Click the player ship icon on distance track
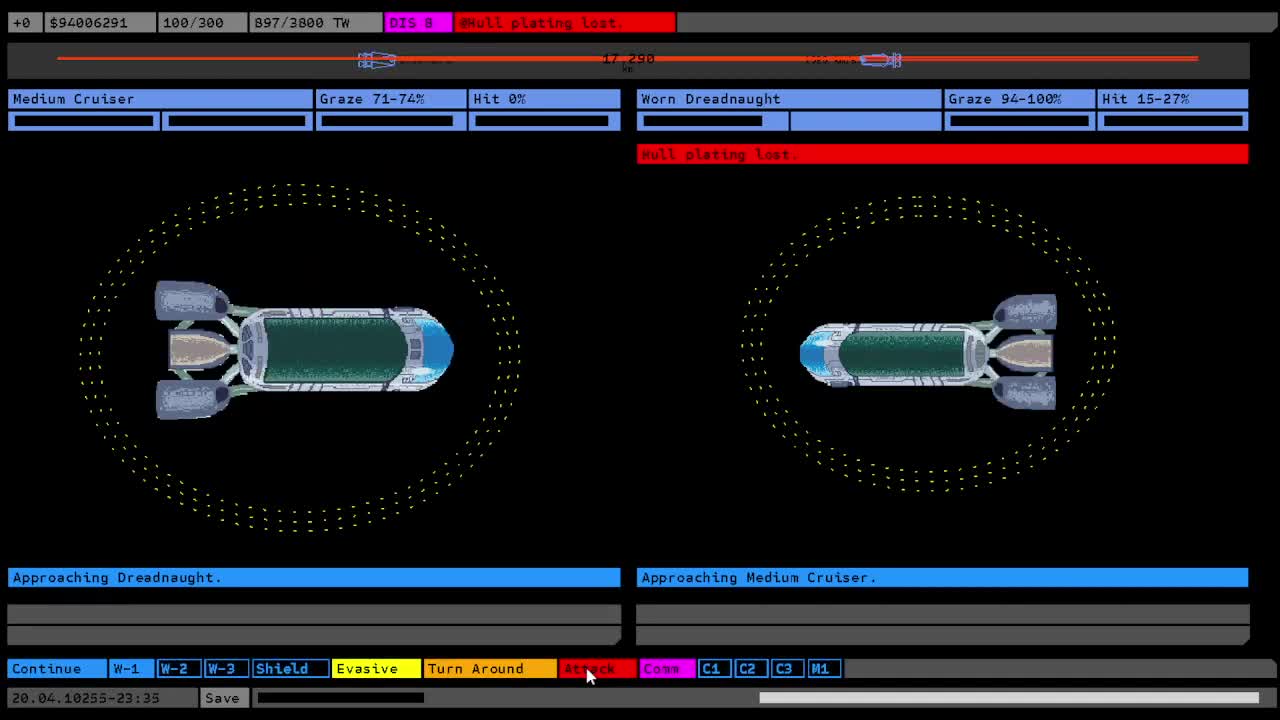Viewport: 1280px width, 720px height. (377, 60)
